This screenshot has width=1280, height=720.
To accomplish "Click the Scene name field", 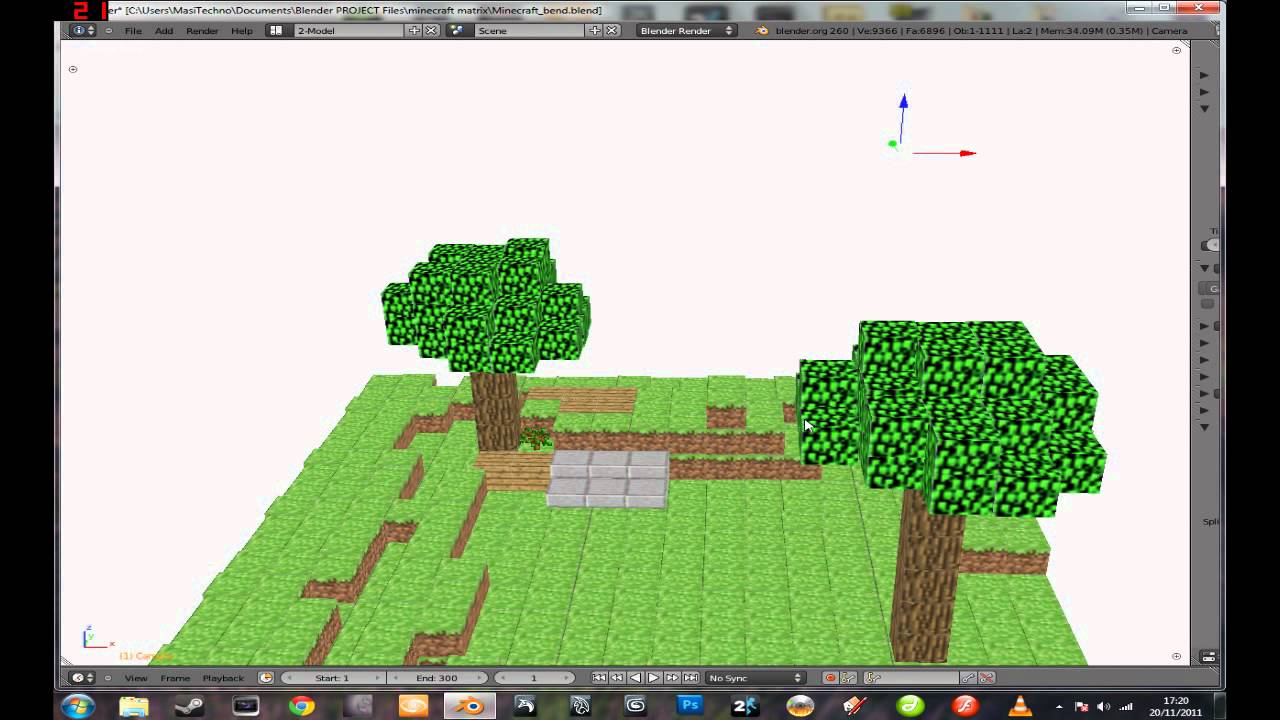I will pyautogui.click(x=530, y=31).
